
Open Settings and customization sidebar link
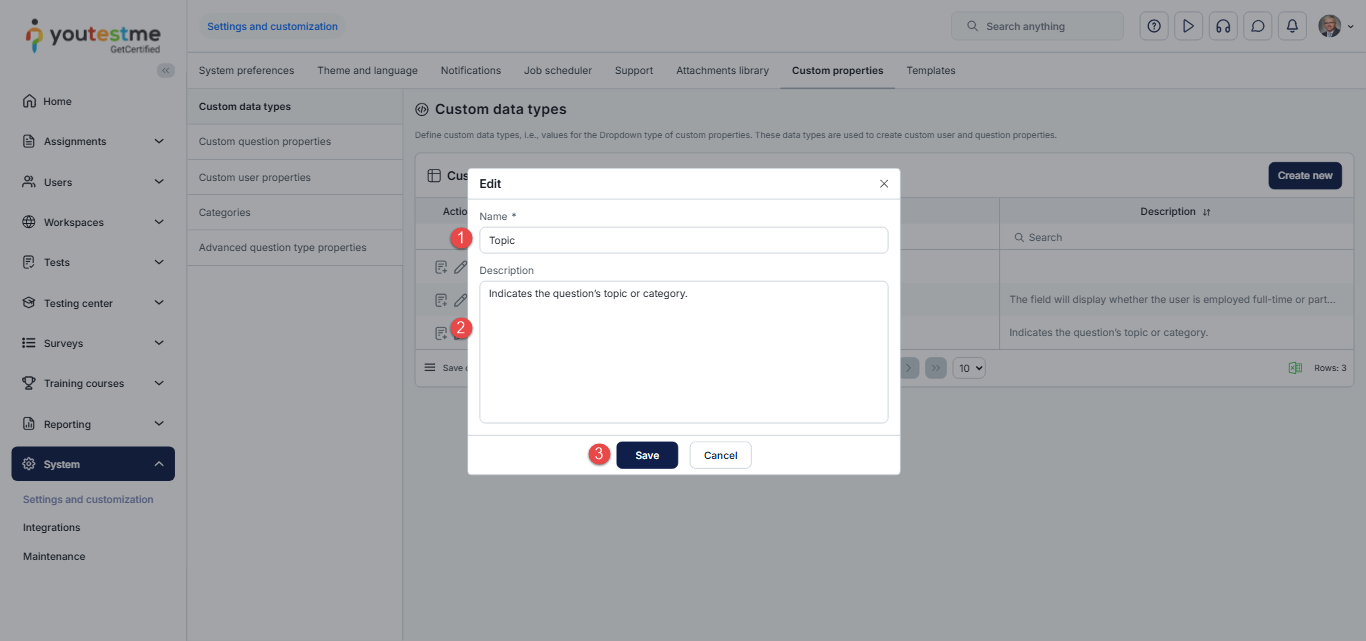[88, 499]
